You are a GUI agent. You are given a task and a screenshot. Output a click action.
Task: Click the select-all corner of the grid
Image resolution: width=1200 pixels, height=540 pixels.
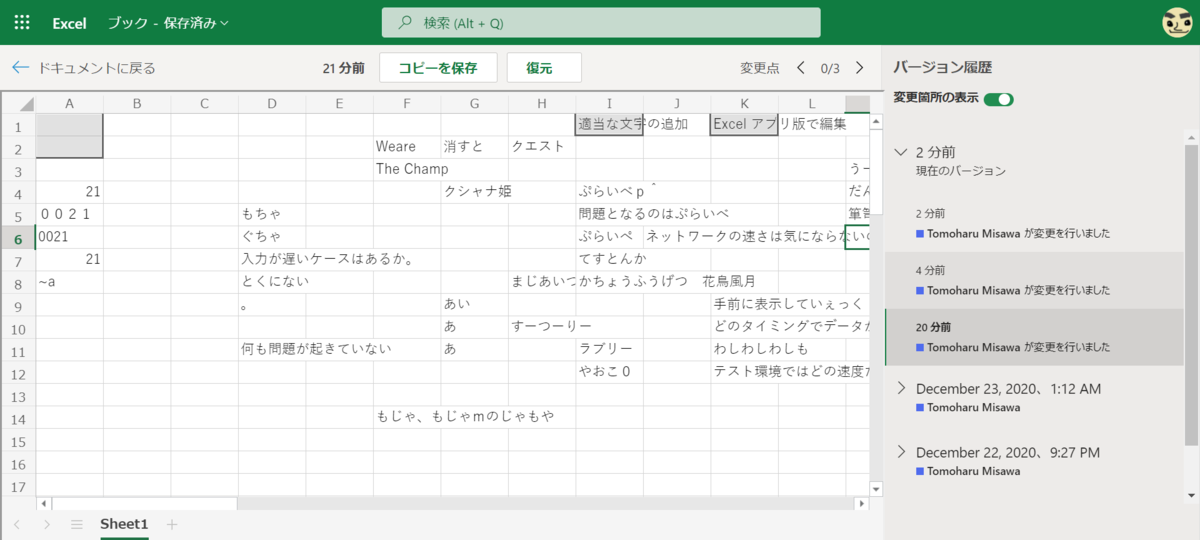click(19, 103)
